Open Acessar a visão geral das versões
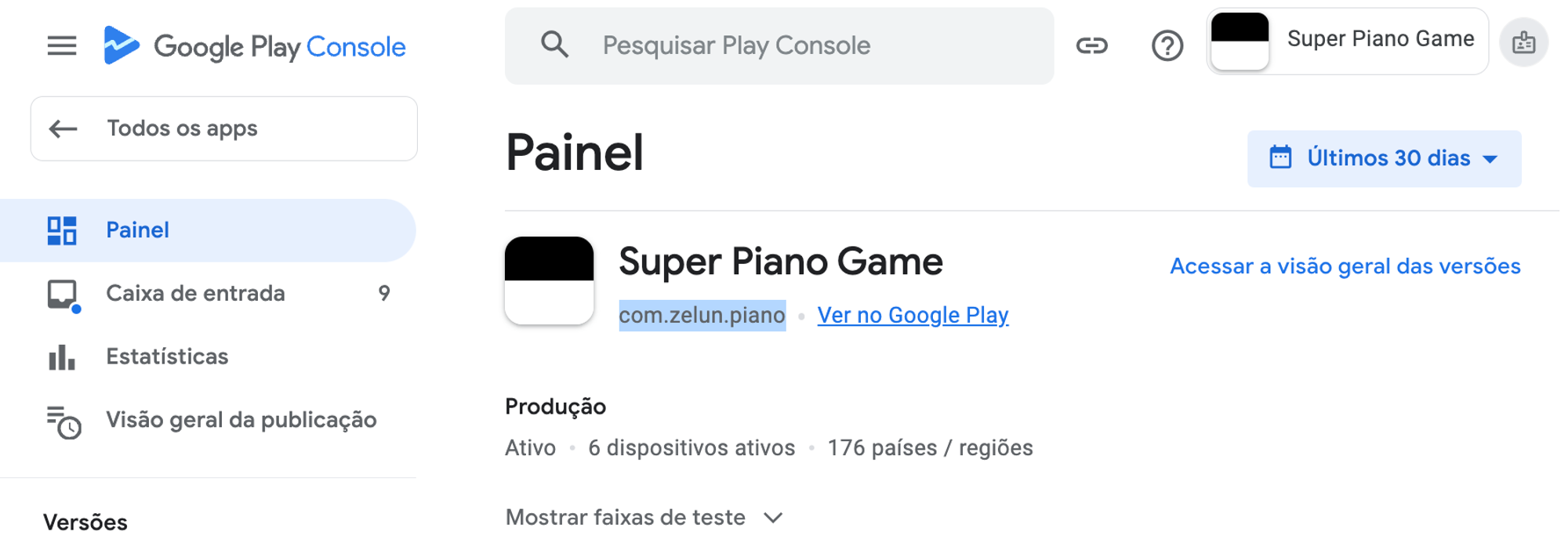 (x=1345, y=266)
